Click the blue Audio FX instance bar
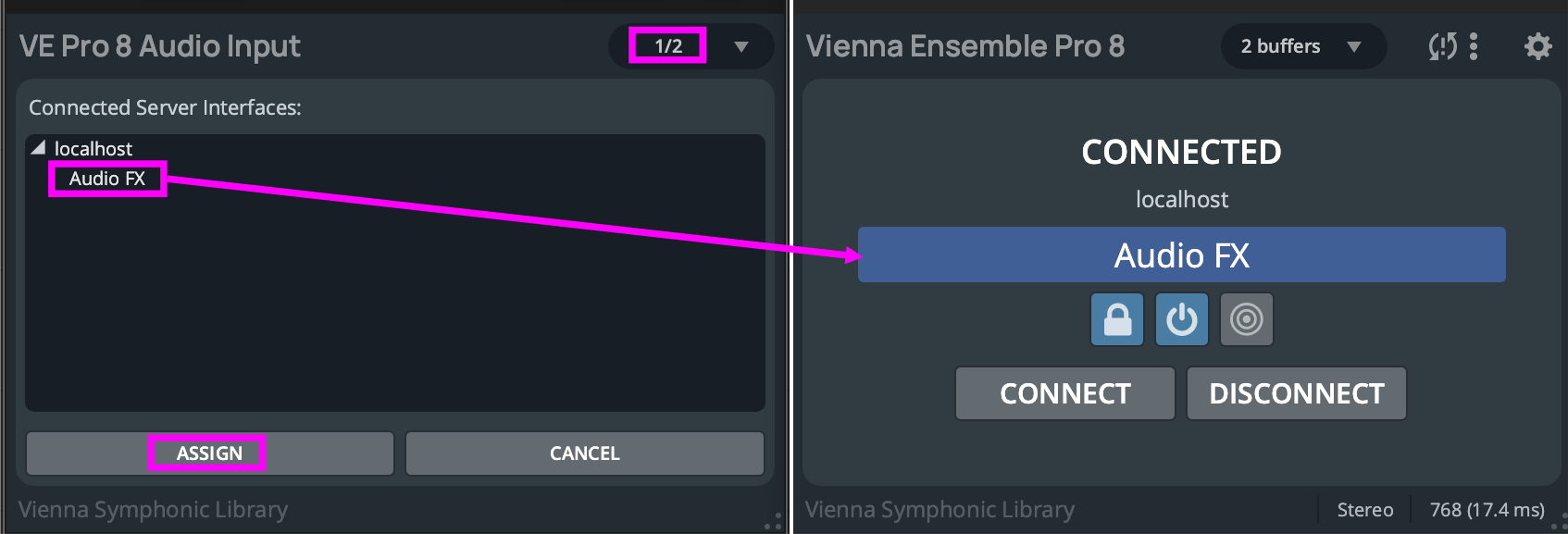This screenshot has width=1568, height=534. pyautogui.click(x=1181, y=255)
